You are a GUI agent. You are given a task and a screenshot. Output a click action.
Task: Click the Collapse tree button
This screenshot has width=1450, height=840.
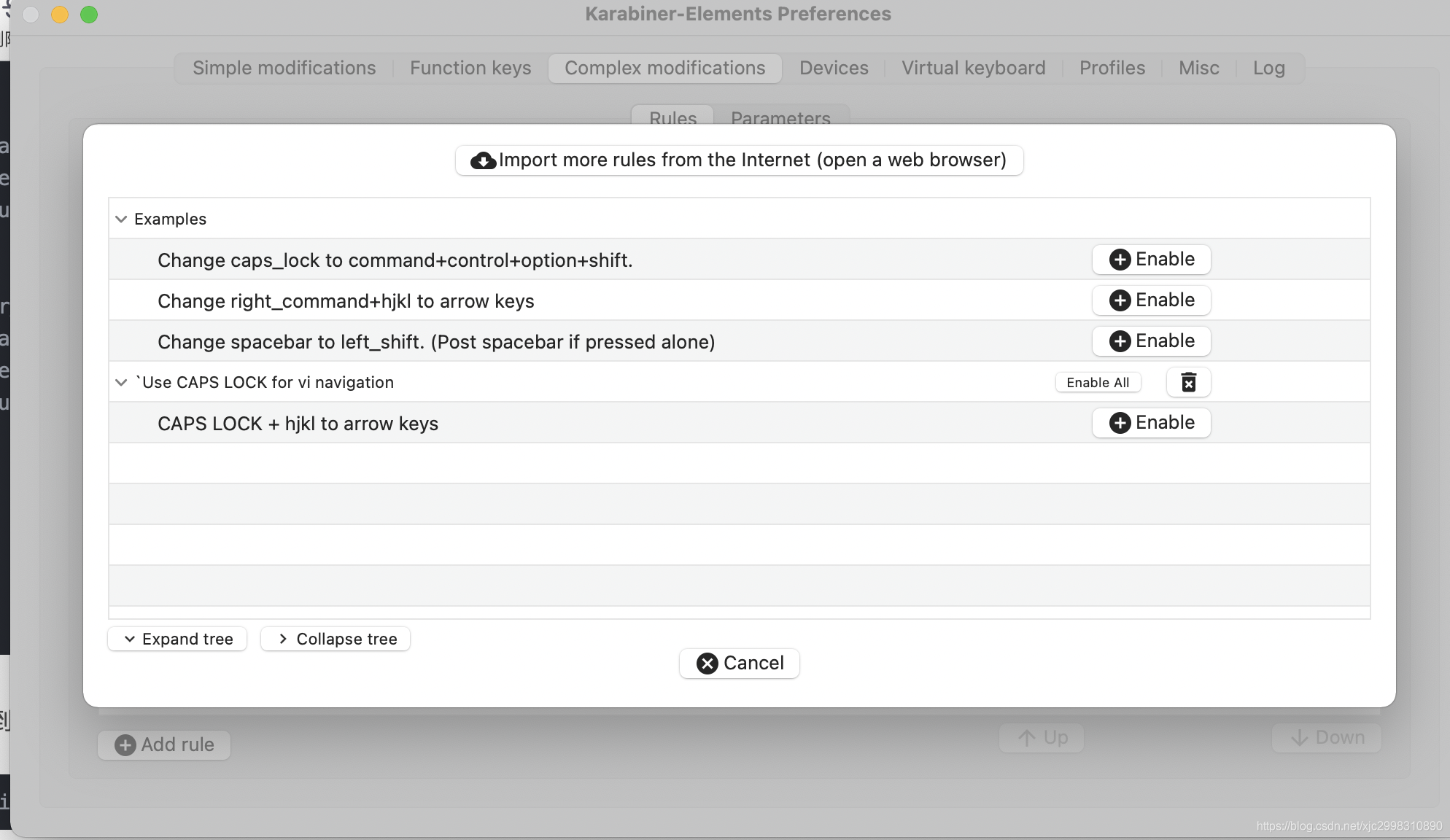[336, 639]
